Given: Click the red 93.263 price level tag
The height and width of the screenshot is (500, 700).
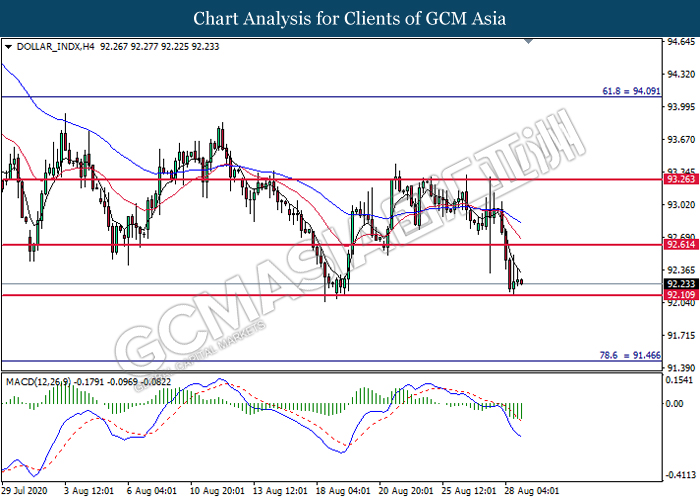Looking at the screenshot, I should point(681,179).
